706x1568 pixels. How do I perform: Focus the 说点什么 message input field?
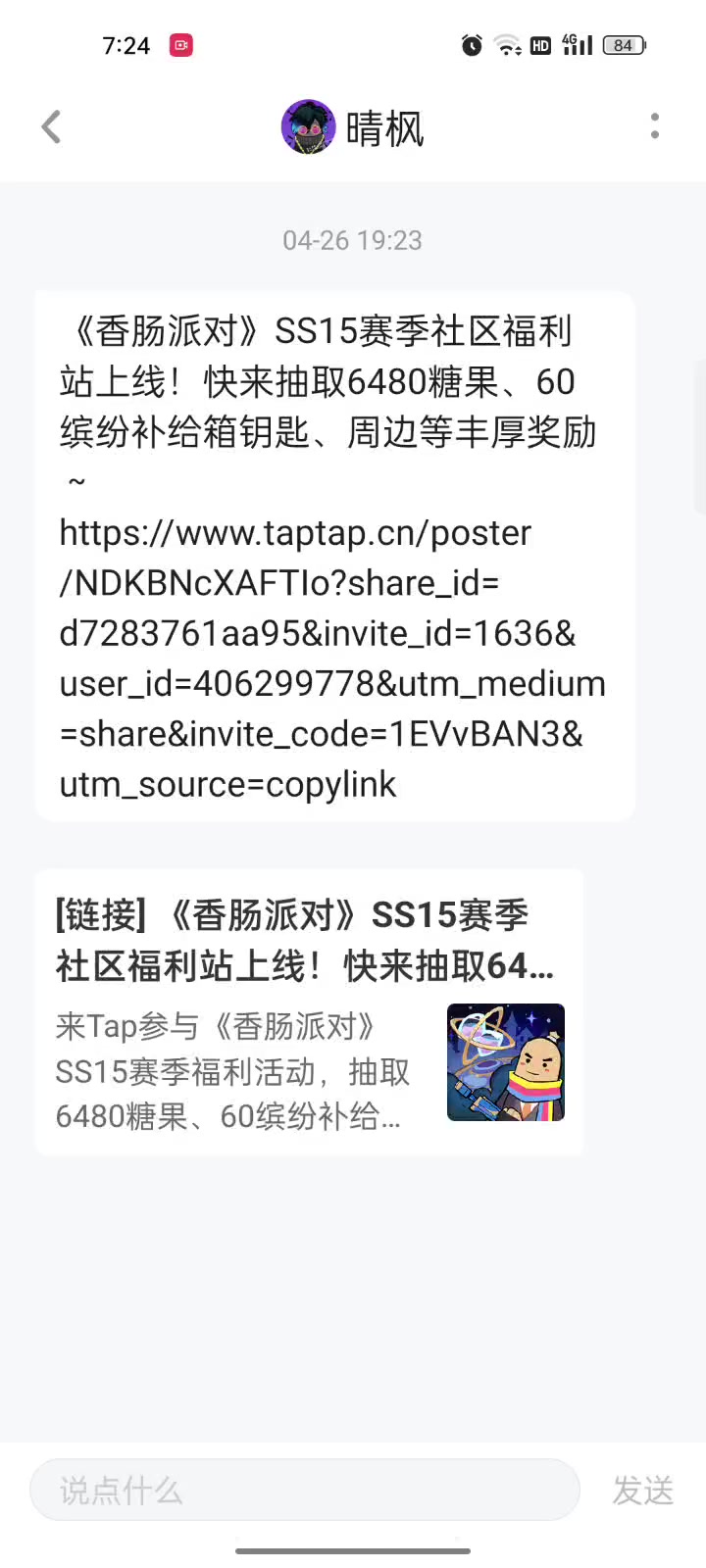point(305,1490)
